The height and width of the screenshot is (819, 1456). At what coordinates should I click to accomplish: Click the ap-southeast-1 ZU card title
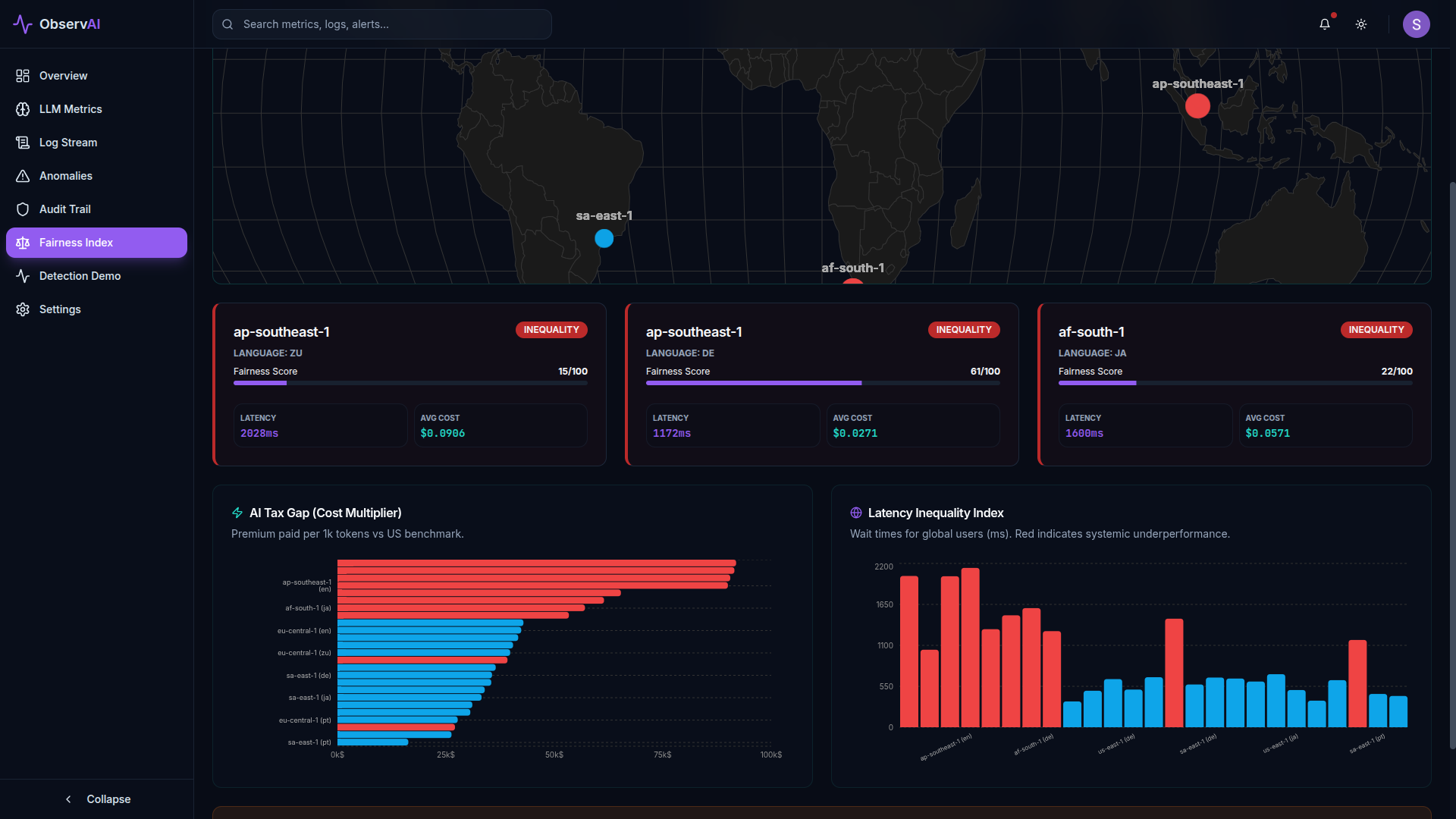pyautogui.click(x=281, y=332)
